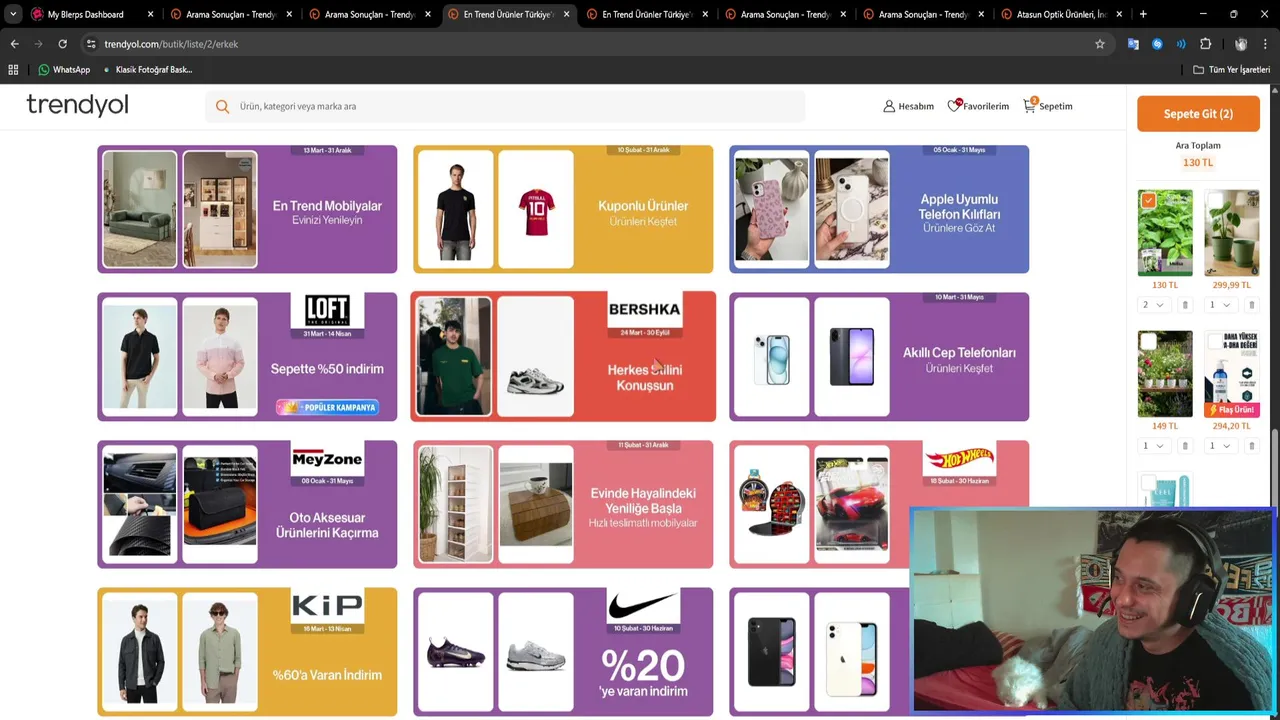Open quantity dropdown for 299,99 TL item
Viewport: 1280px width, 720px height.
pos(1220,305)
